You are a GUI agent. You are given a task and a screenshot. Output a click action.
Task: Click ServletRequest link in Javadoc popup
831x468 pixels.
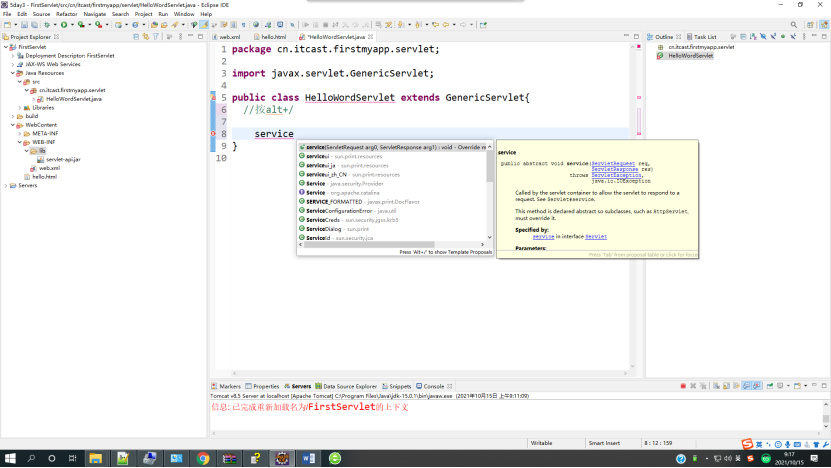point(613,163)
